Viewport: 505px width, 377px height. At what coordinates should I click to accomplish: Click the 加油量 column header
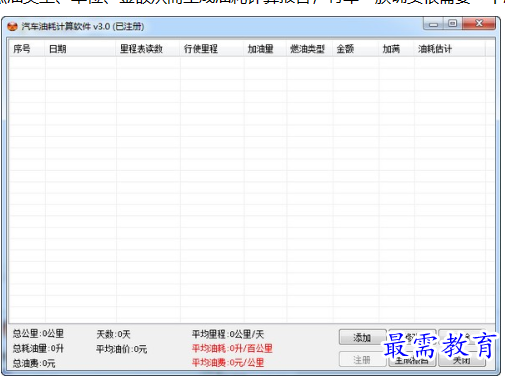click(265, 49)
